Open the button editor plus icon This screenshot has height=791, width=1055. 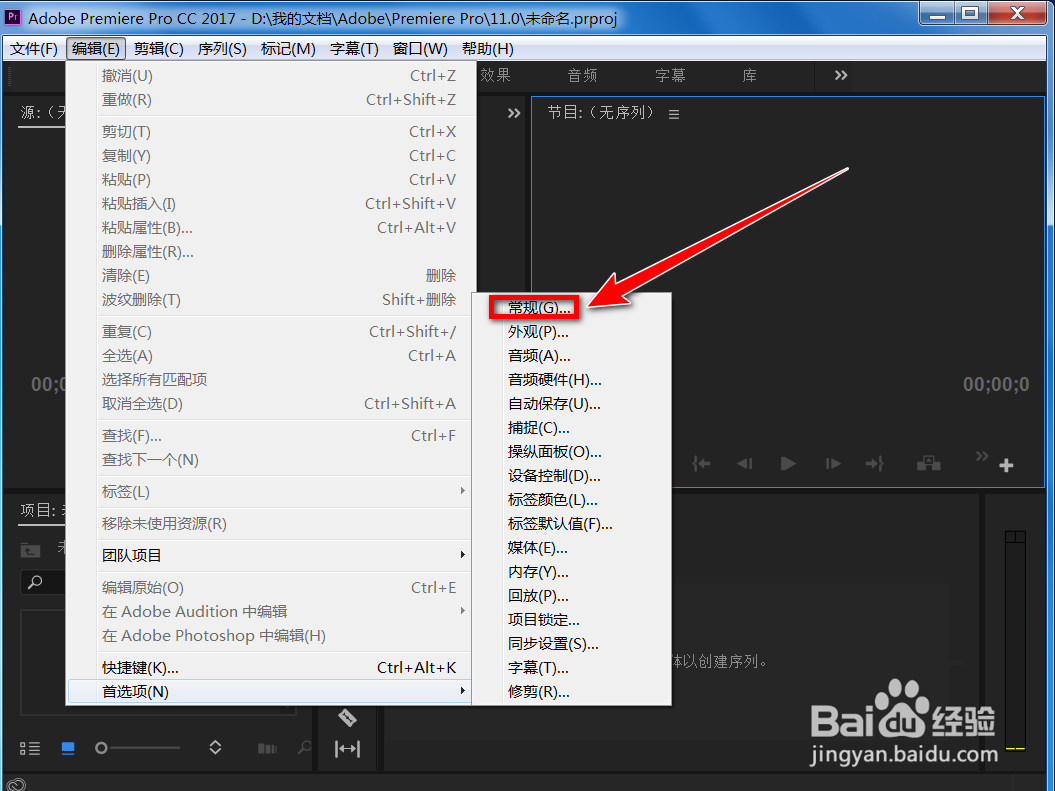click(1007, 465)
